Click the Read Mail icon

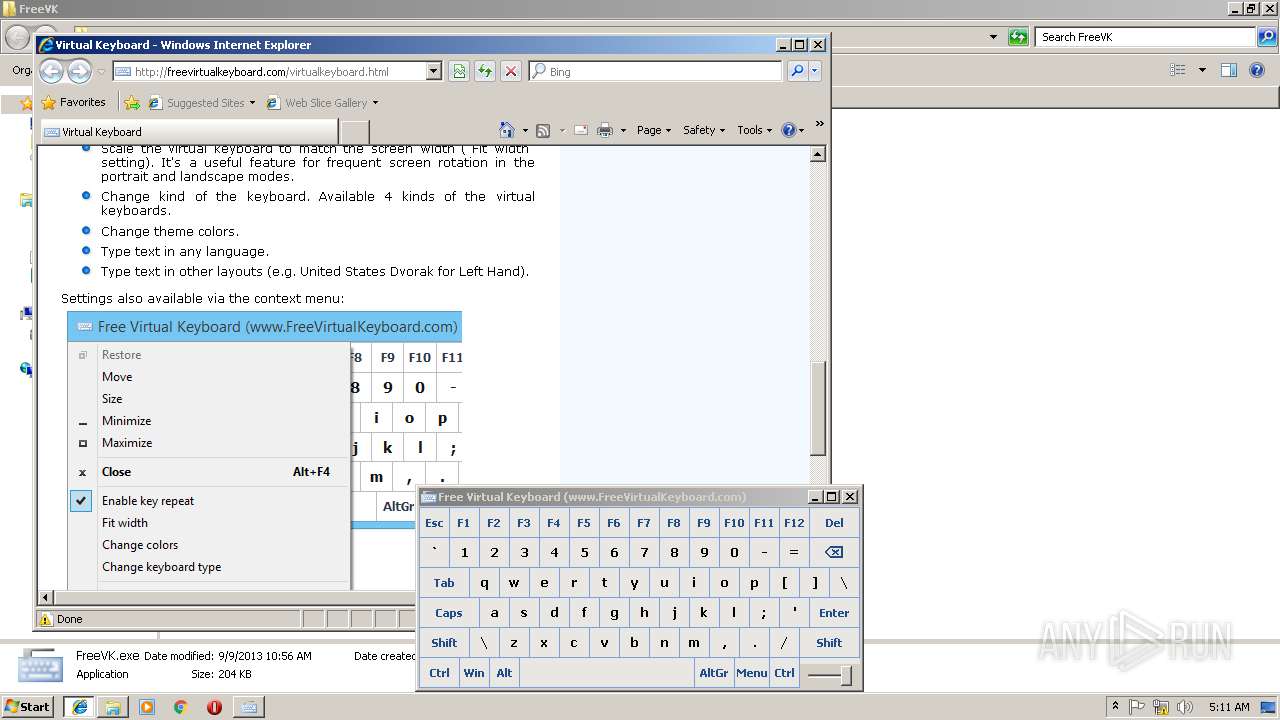580,130
